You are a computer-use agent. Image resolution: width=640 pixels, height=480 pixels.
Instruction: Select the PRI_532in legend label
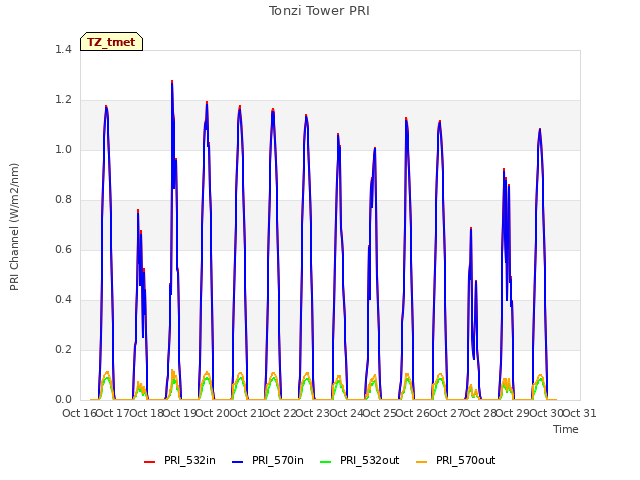coord(190,460)
